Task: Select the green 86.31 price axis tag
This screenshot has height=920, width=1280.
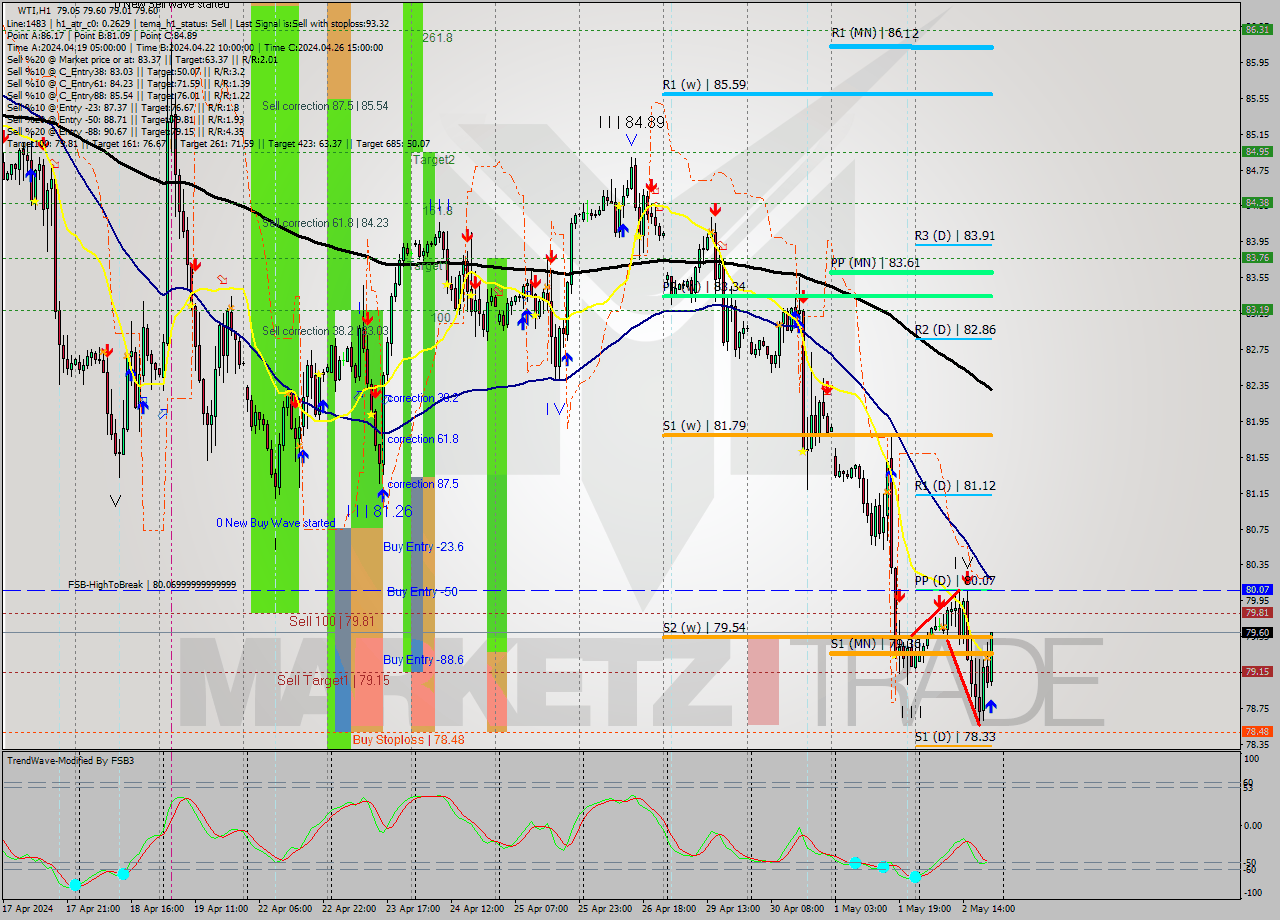Action: point(1257,29)
